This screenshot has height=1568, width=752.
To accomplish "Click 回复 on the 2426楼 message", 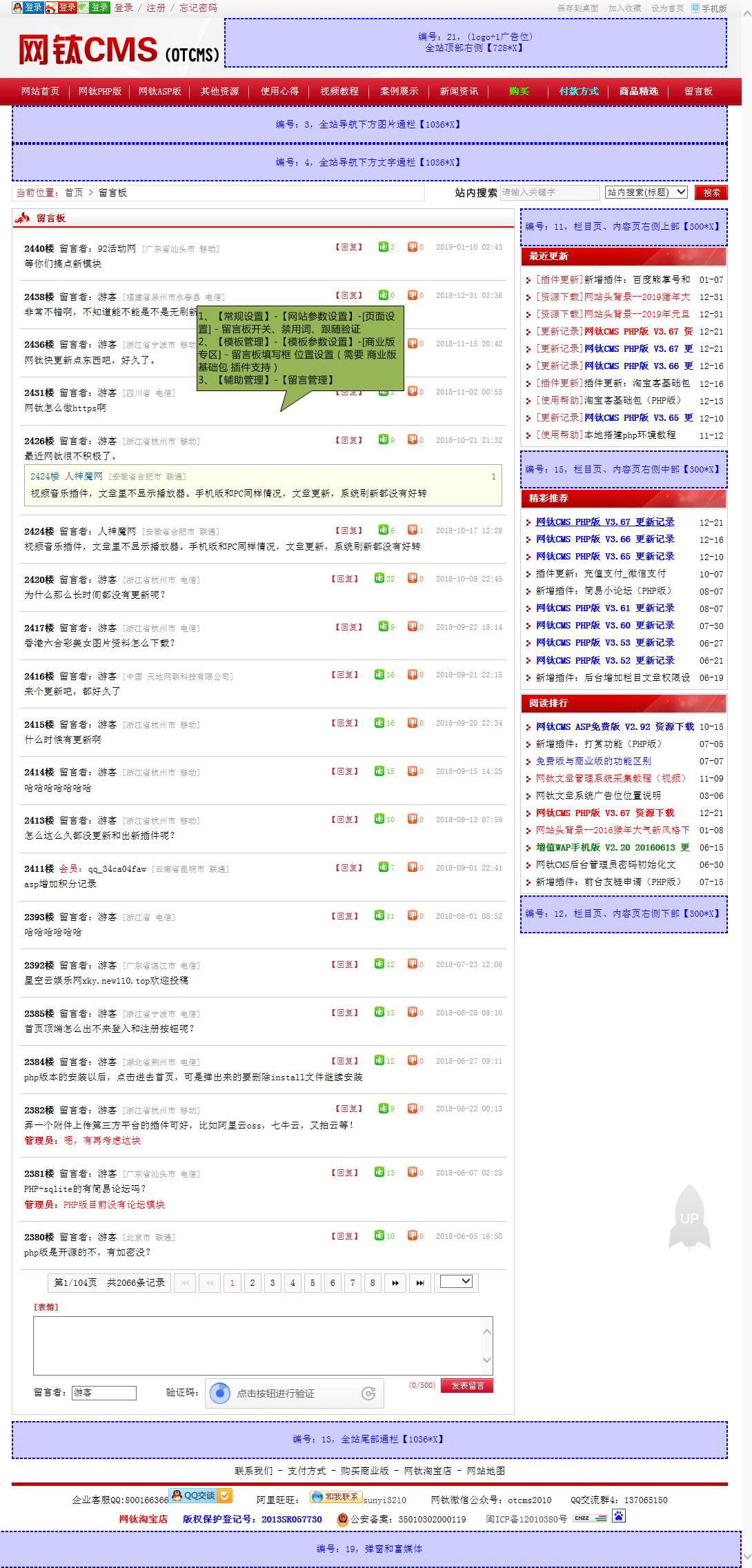I will coord(348,440).
